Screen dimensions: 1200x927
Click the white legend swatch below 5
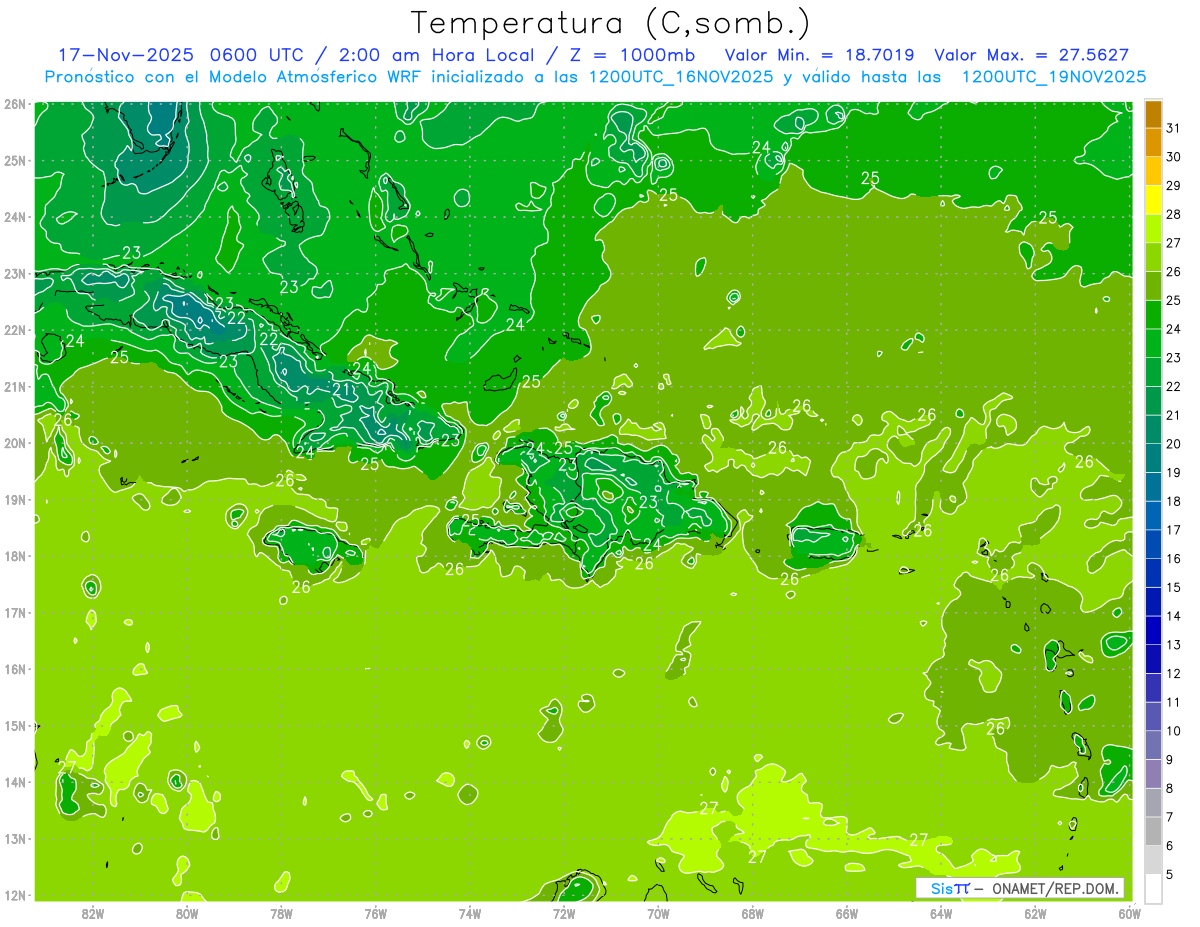point(1153,887)
